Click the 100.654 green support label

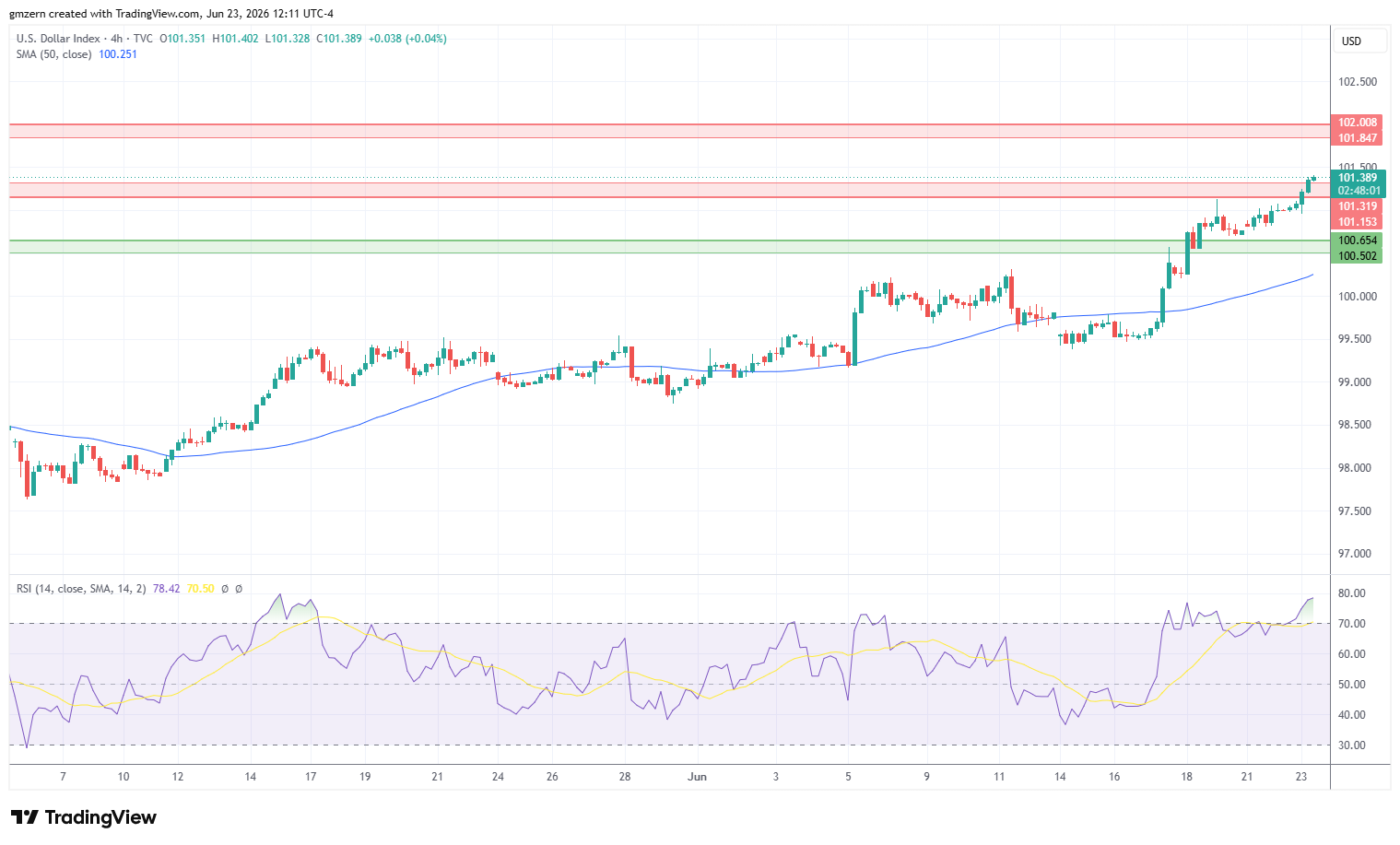pyautogui.click(x=1358, y=241)
